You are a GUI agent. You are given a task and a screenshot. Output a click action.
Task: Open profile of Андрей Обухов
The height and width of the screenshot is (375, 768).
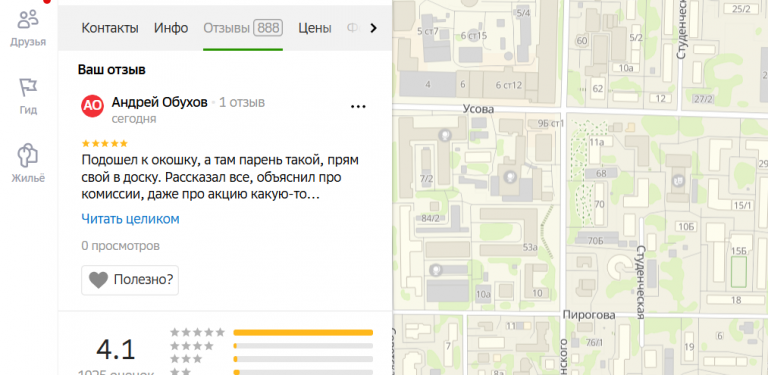160,102
